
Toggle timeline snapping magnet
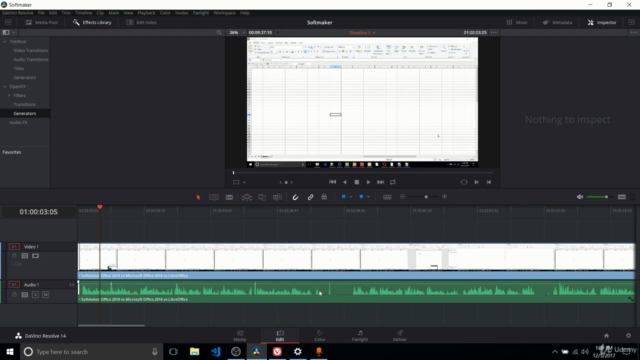[x=295, y=197]
